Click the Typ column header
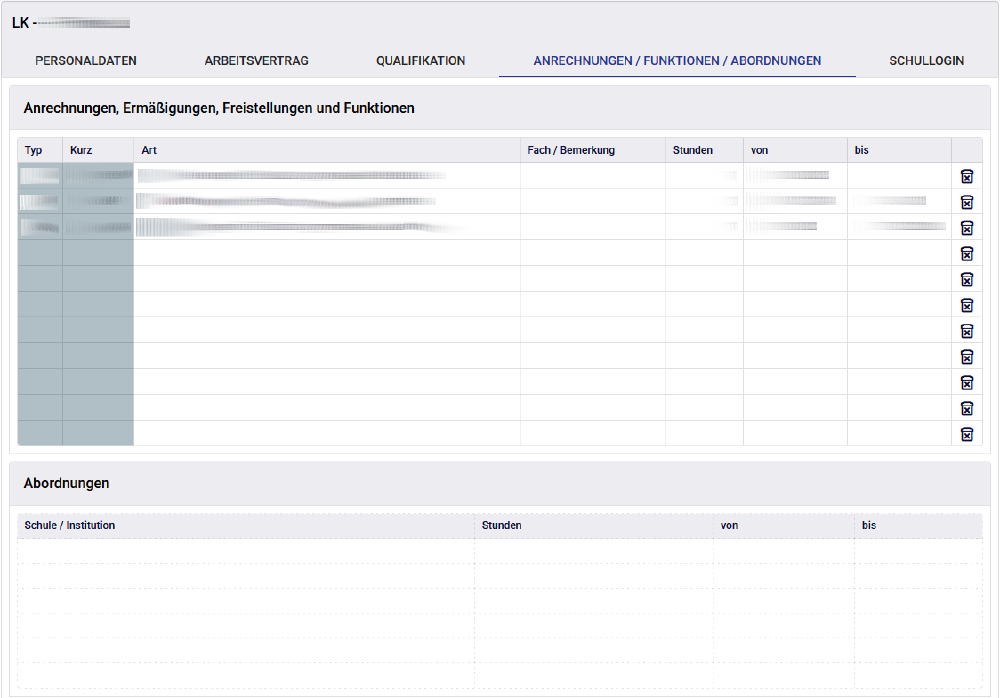The image size is (1000, 698). 34,150
